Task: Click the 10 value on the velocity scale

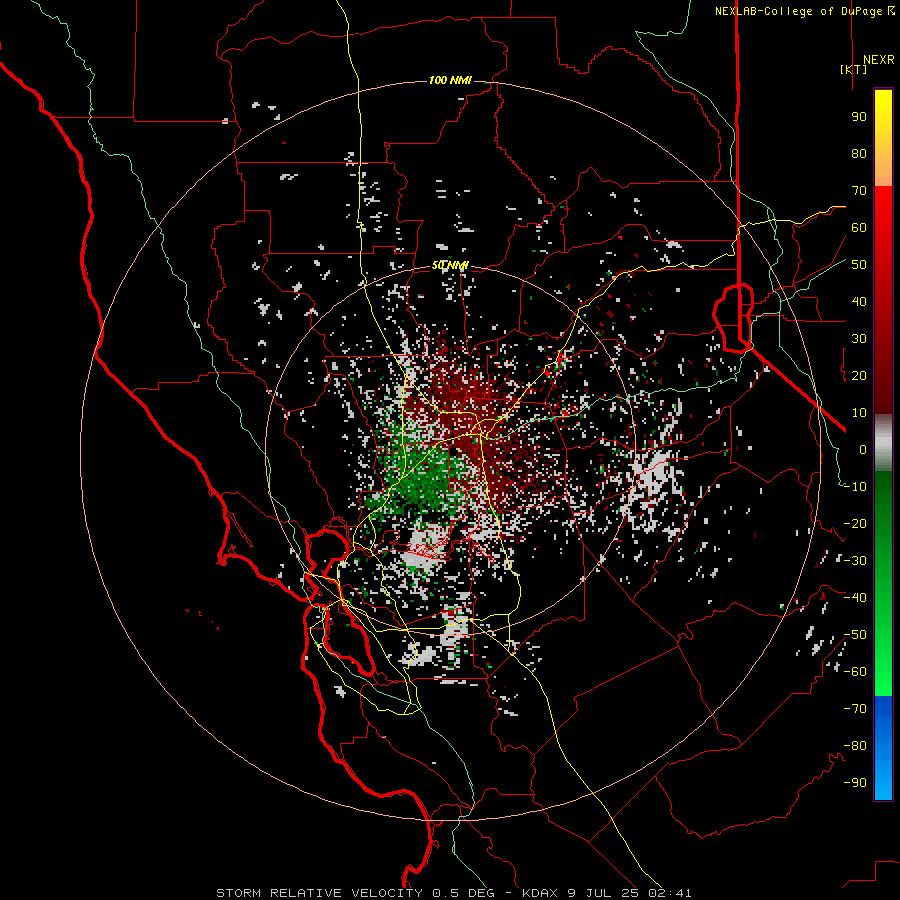Action: [859, 413]
